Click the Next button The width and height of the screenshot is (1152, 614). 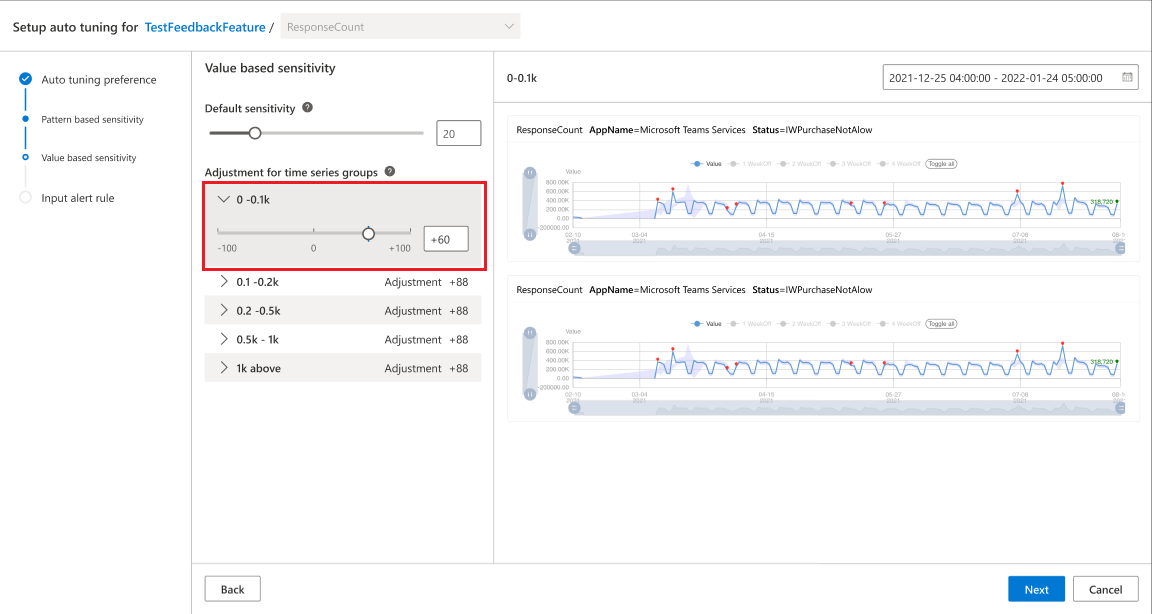(1036, 589)
